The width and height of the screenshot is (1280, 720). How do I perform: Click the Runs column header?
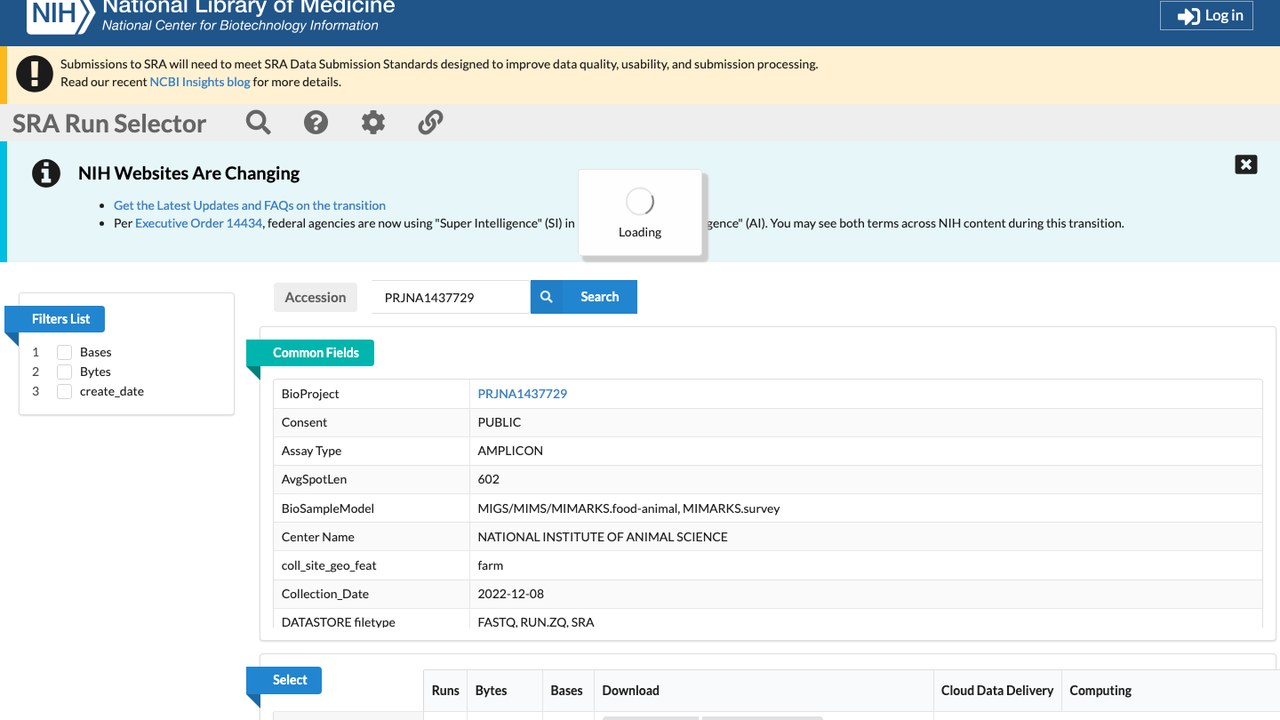(446, 691)
